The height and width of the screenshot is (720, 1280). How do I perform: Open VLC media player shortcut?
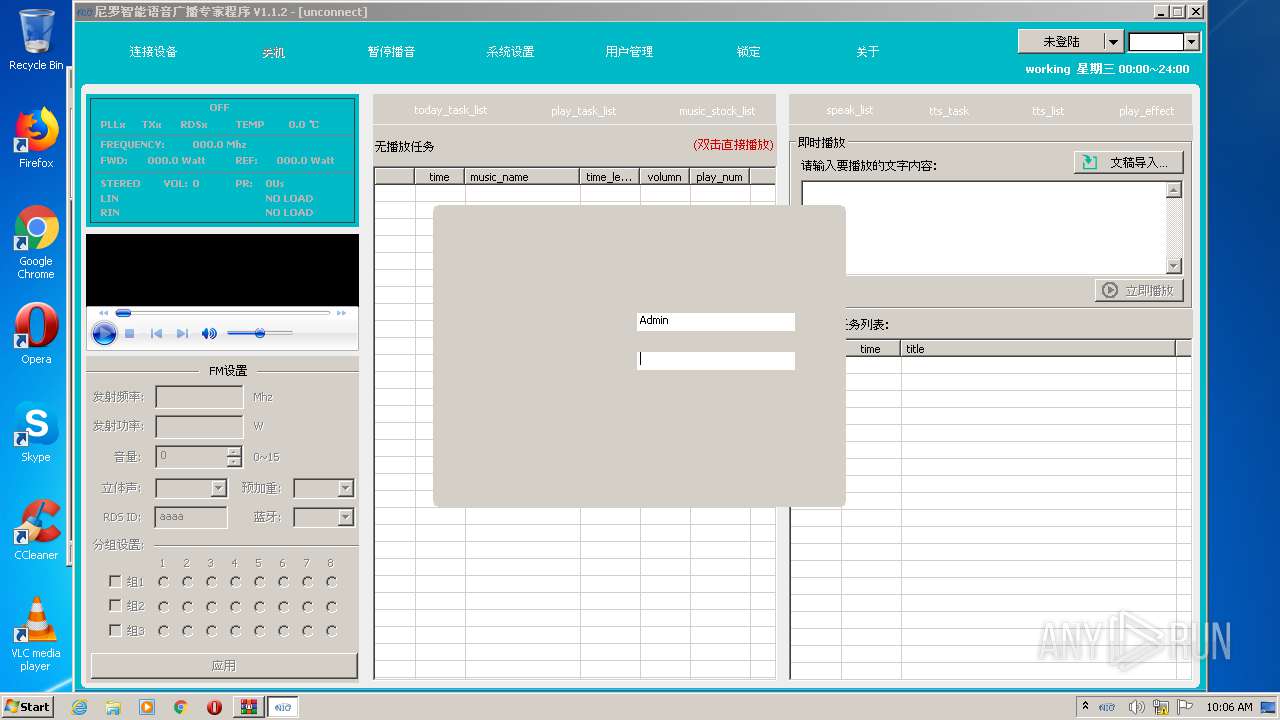[x=36, y=634]
